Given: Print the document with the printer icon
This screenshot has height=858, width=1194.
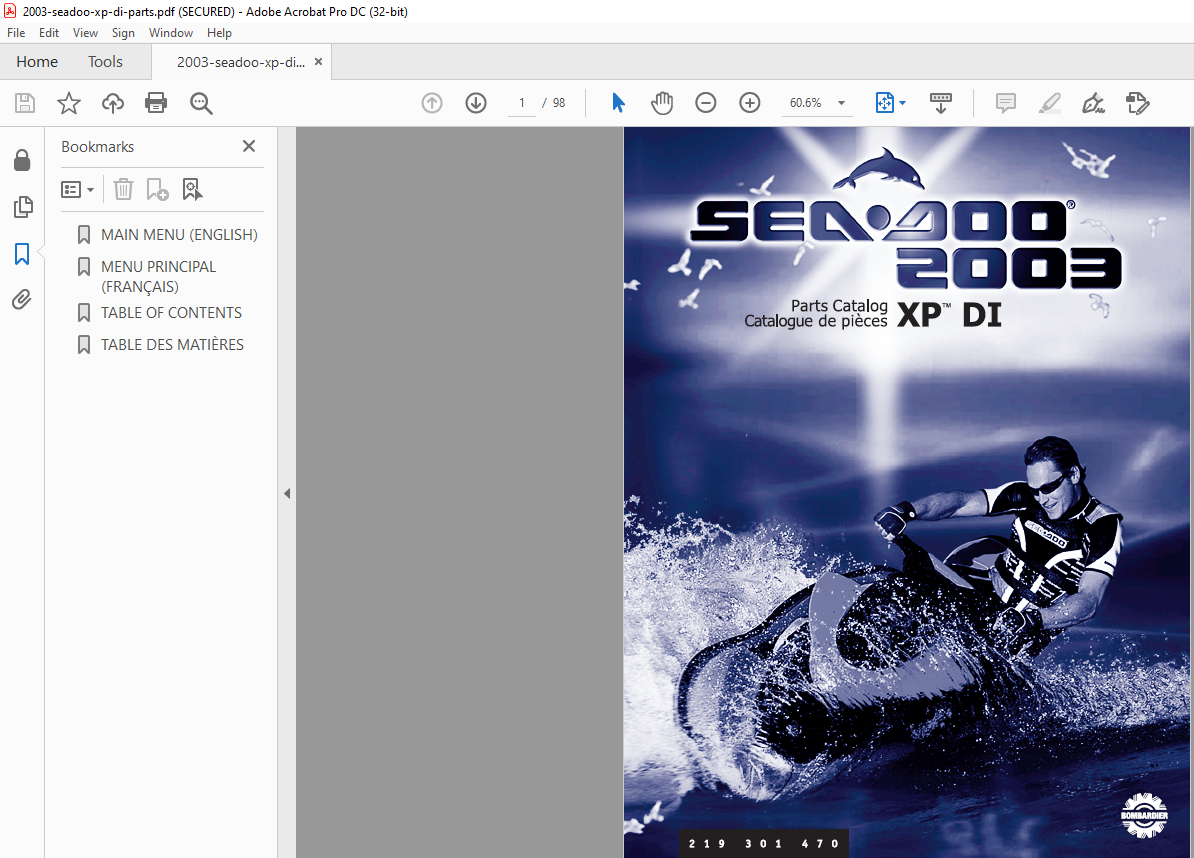Looking at the screenshot, I should pyautogui.click(x=156, y=103).
